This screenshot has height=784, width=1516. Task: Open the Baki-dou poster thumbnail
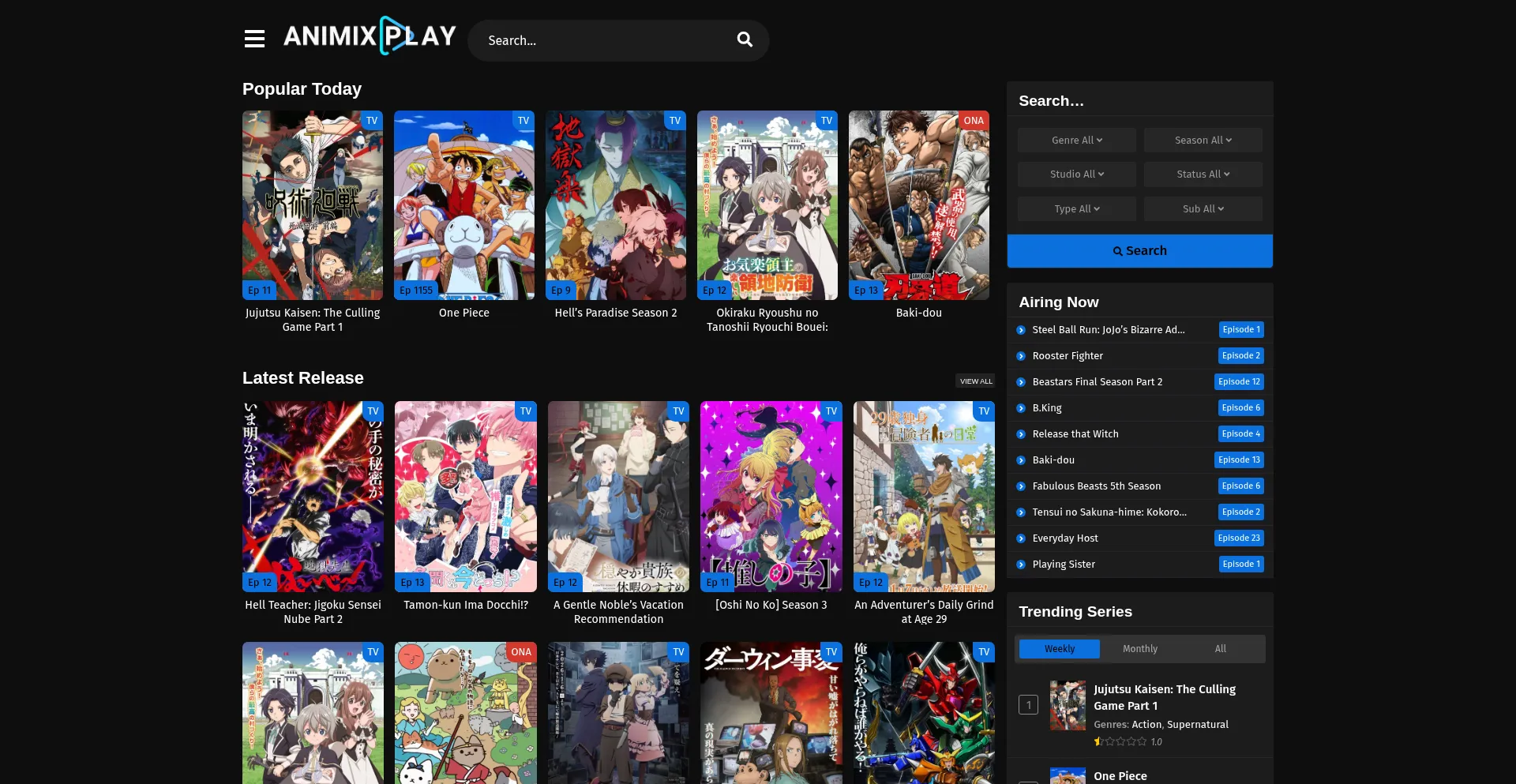click(x=919, y=205)
